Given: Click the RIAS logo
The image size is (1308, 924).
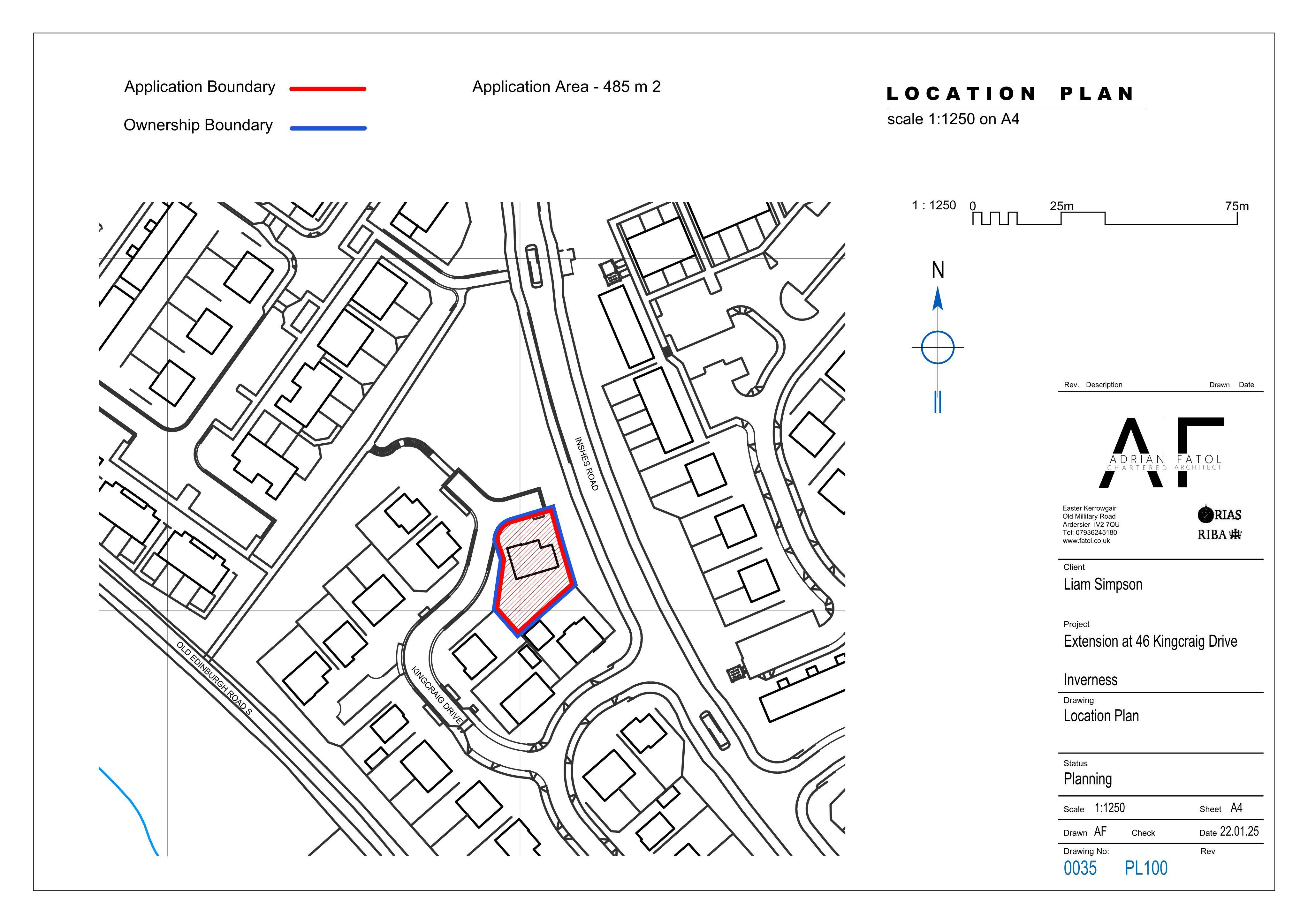Looking at the screenshot, I should pyautogui.click(x=1219, y=515).
